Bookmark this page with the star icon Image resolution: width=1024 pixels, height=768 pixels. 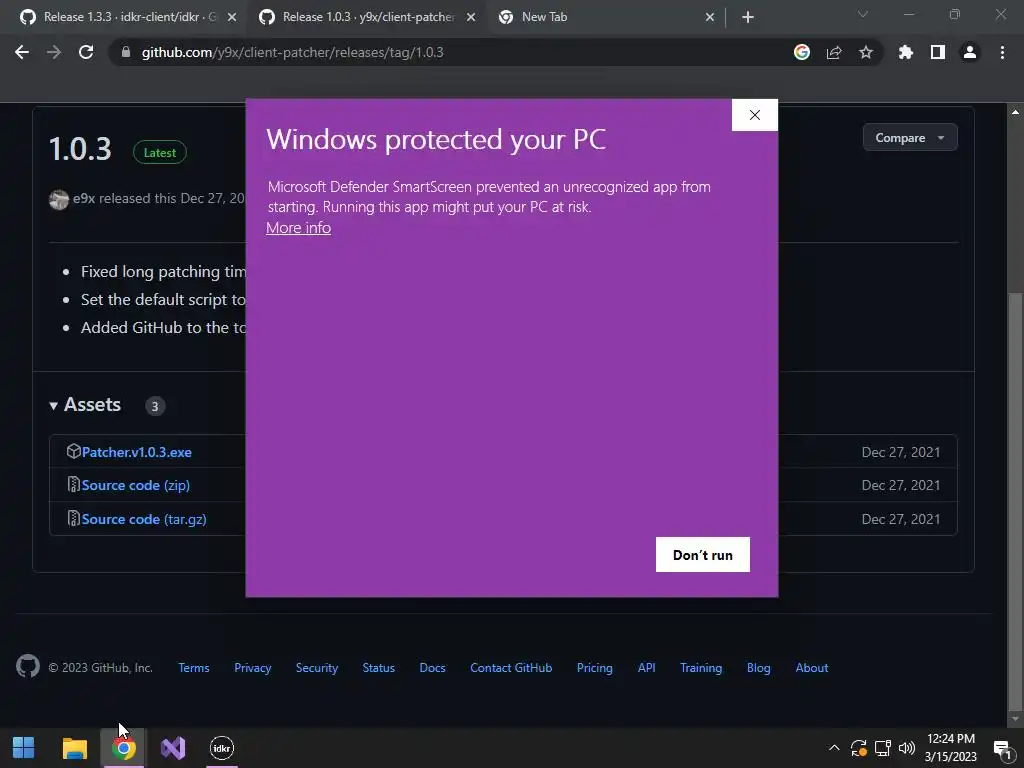click(865, 52)
